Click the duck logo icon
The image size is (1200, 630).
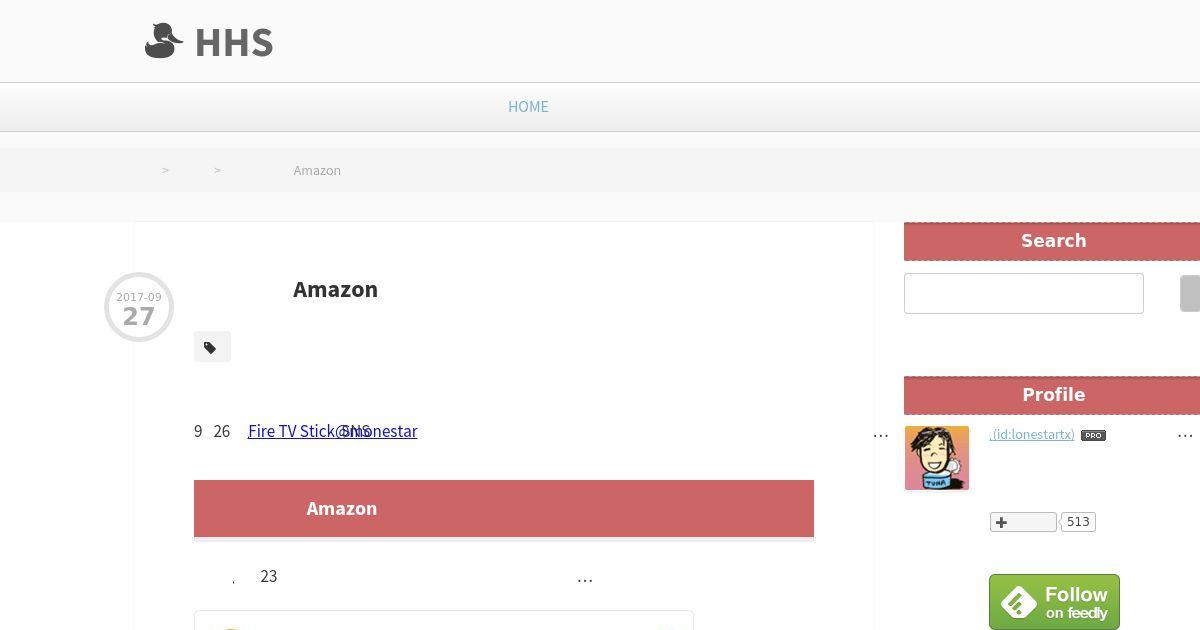coord(164,41)
